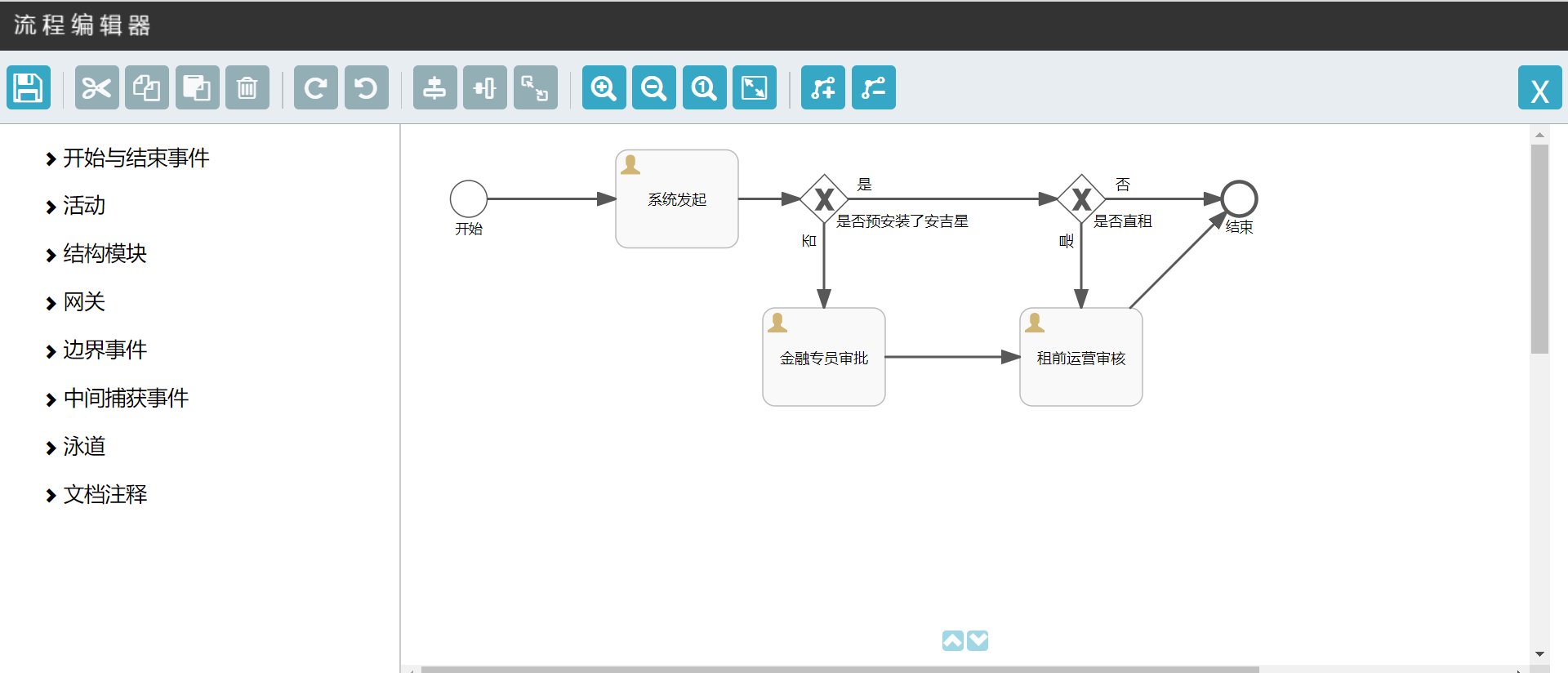Screen dimensions: 1568x673
Task: Expand the 活动 palette group
Action: pos(76,206)
